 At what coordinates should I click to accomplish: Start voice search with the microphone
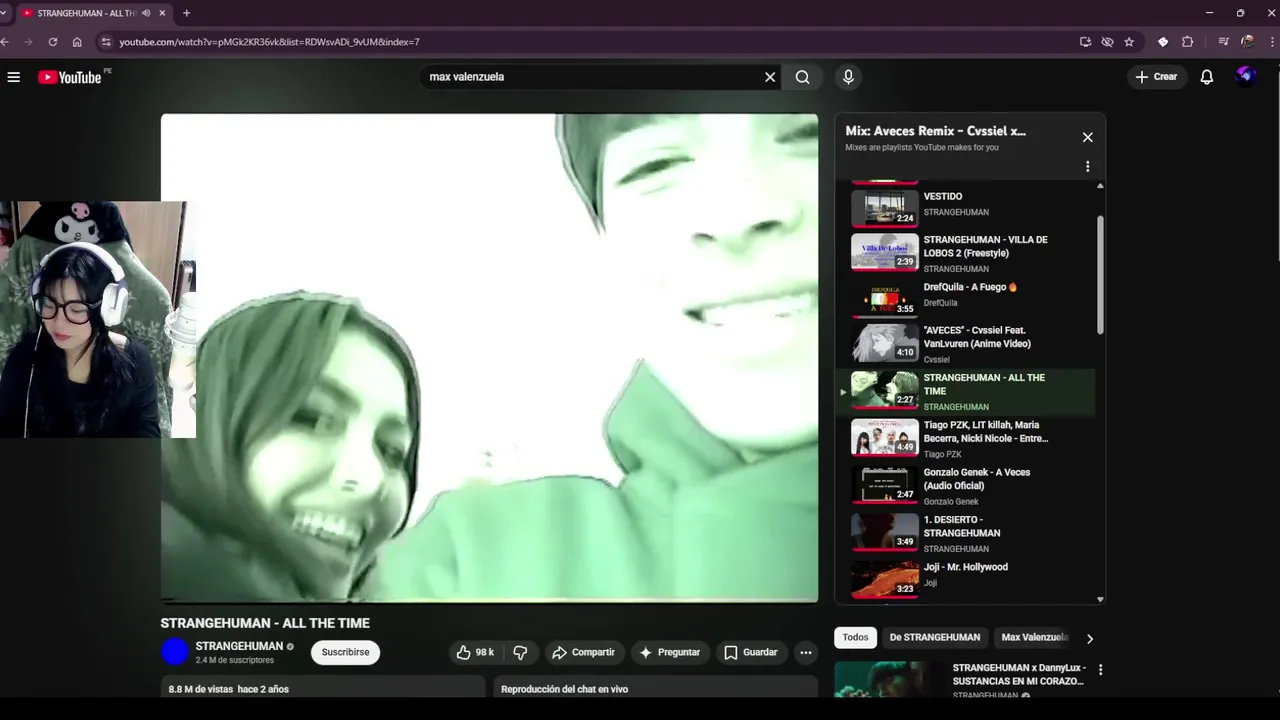(848, 77)
